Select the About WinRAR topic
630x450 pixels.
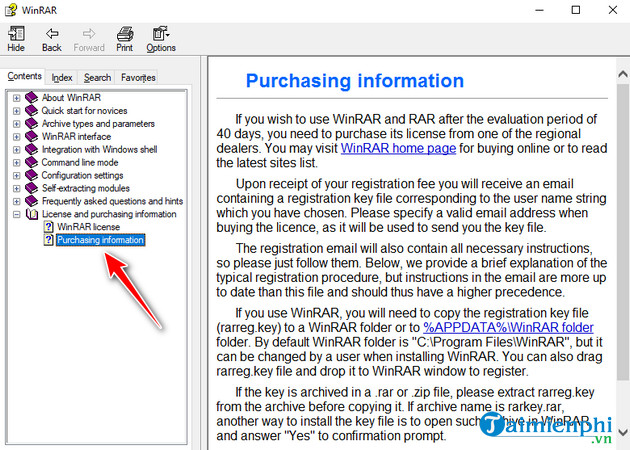71,98
